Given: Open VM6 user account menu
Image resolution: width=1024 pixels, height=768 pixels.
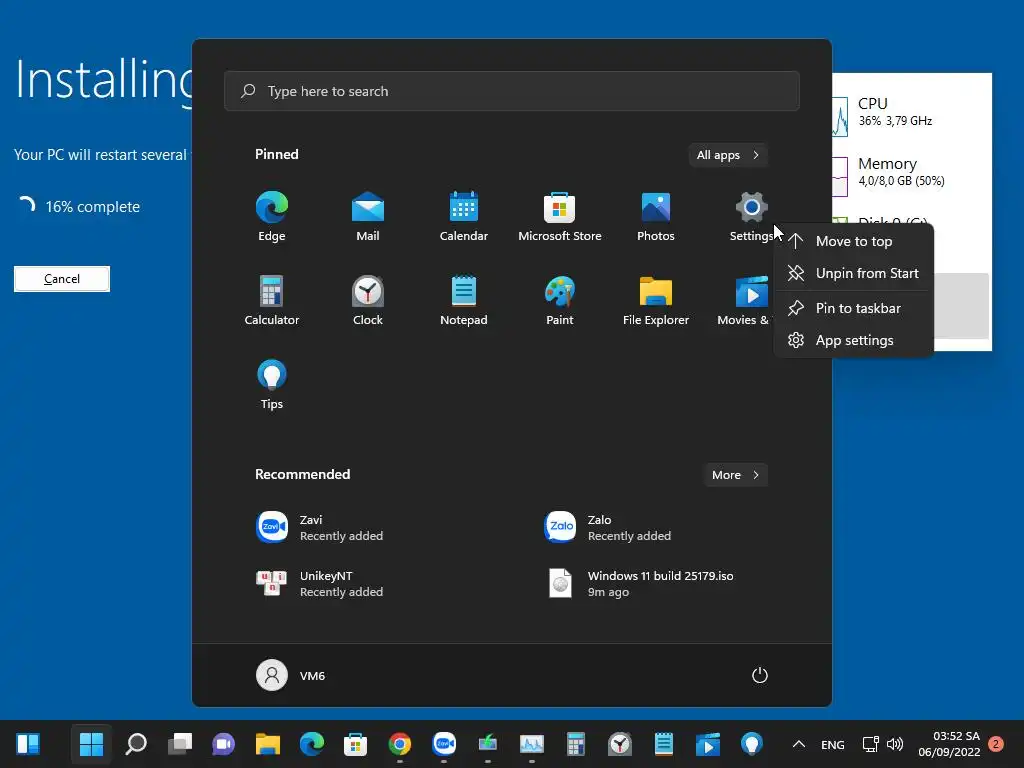Looking at the screenshot, I should click(291, 675).
